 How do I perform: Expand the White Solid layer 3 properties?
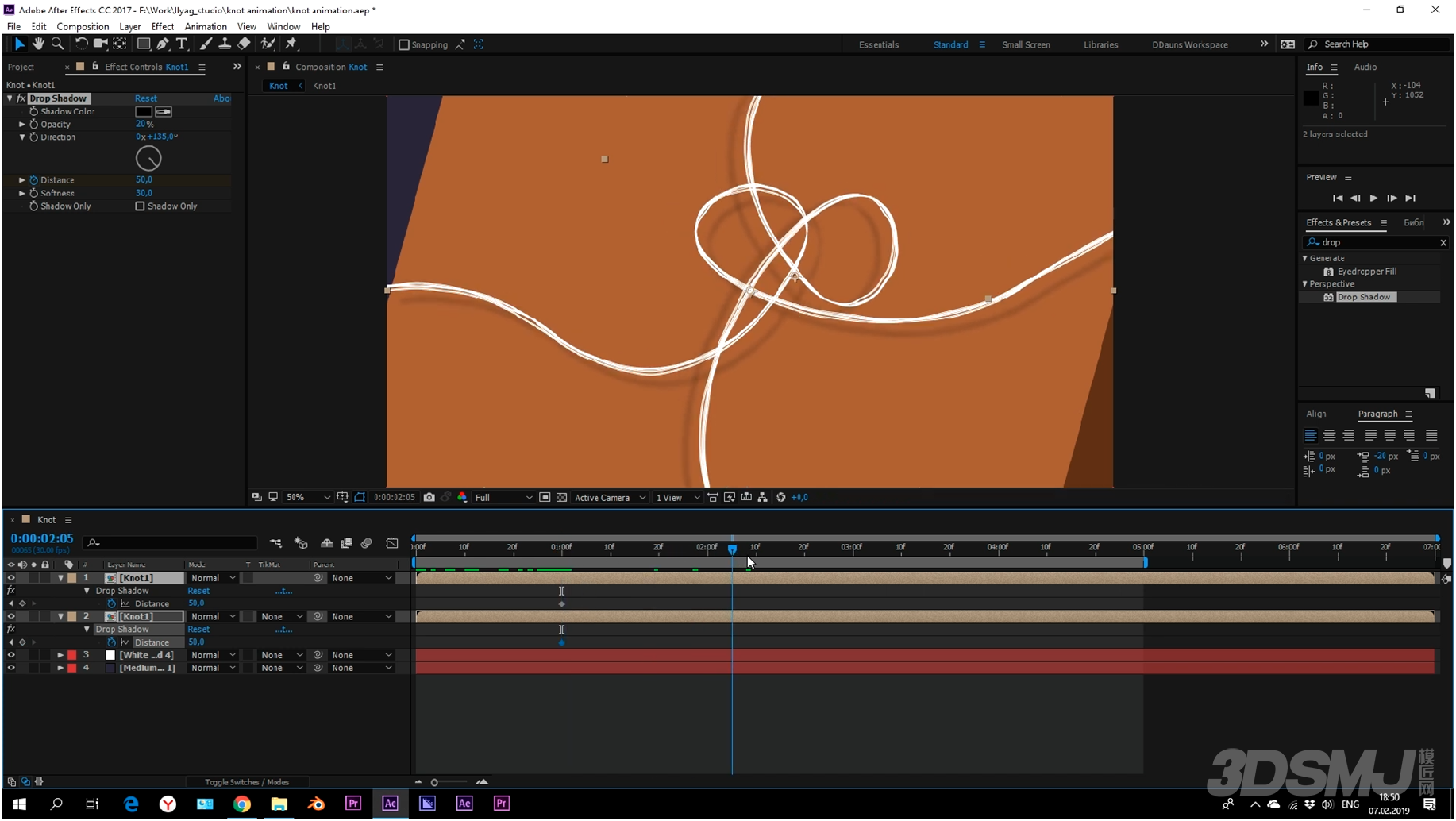point(60,656)
